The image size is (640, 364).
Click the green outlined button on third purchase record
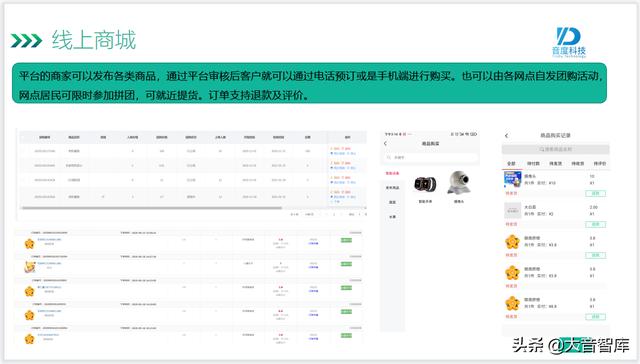[x=596, y=255]
